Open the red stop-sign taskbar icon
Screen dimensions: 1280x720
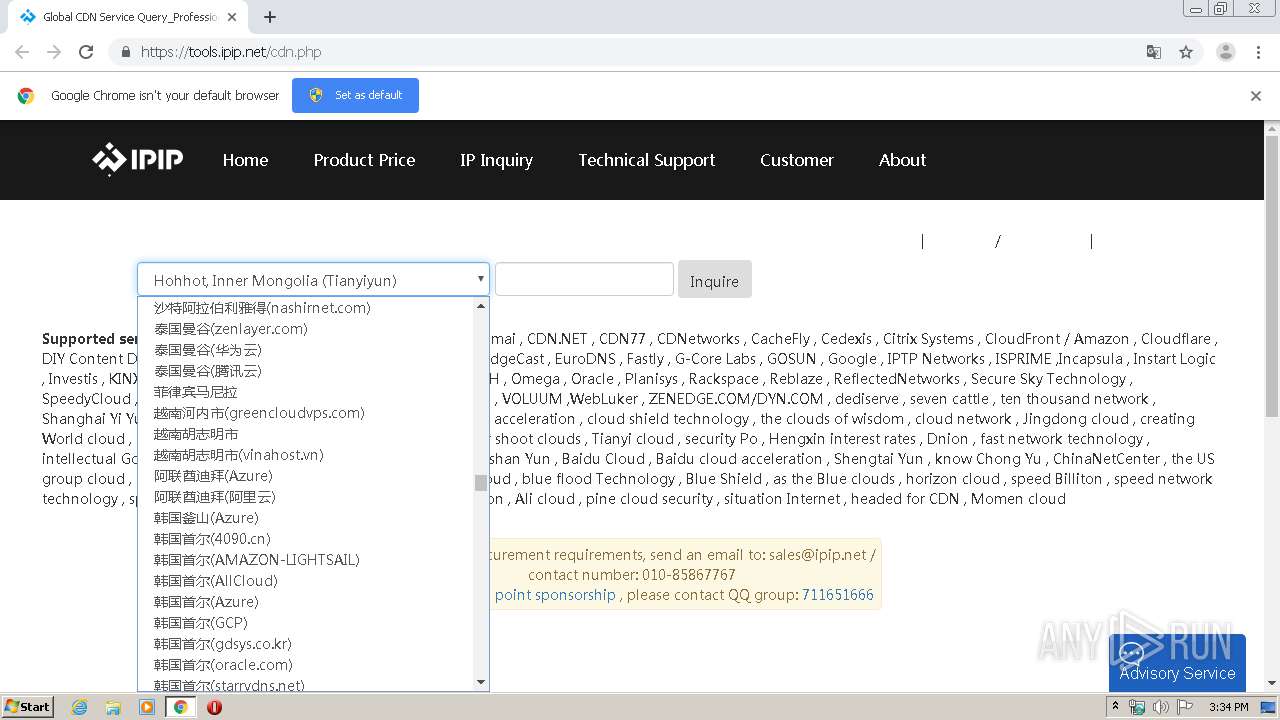tap(214, 707)
